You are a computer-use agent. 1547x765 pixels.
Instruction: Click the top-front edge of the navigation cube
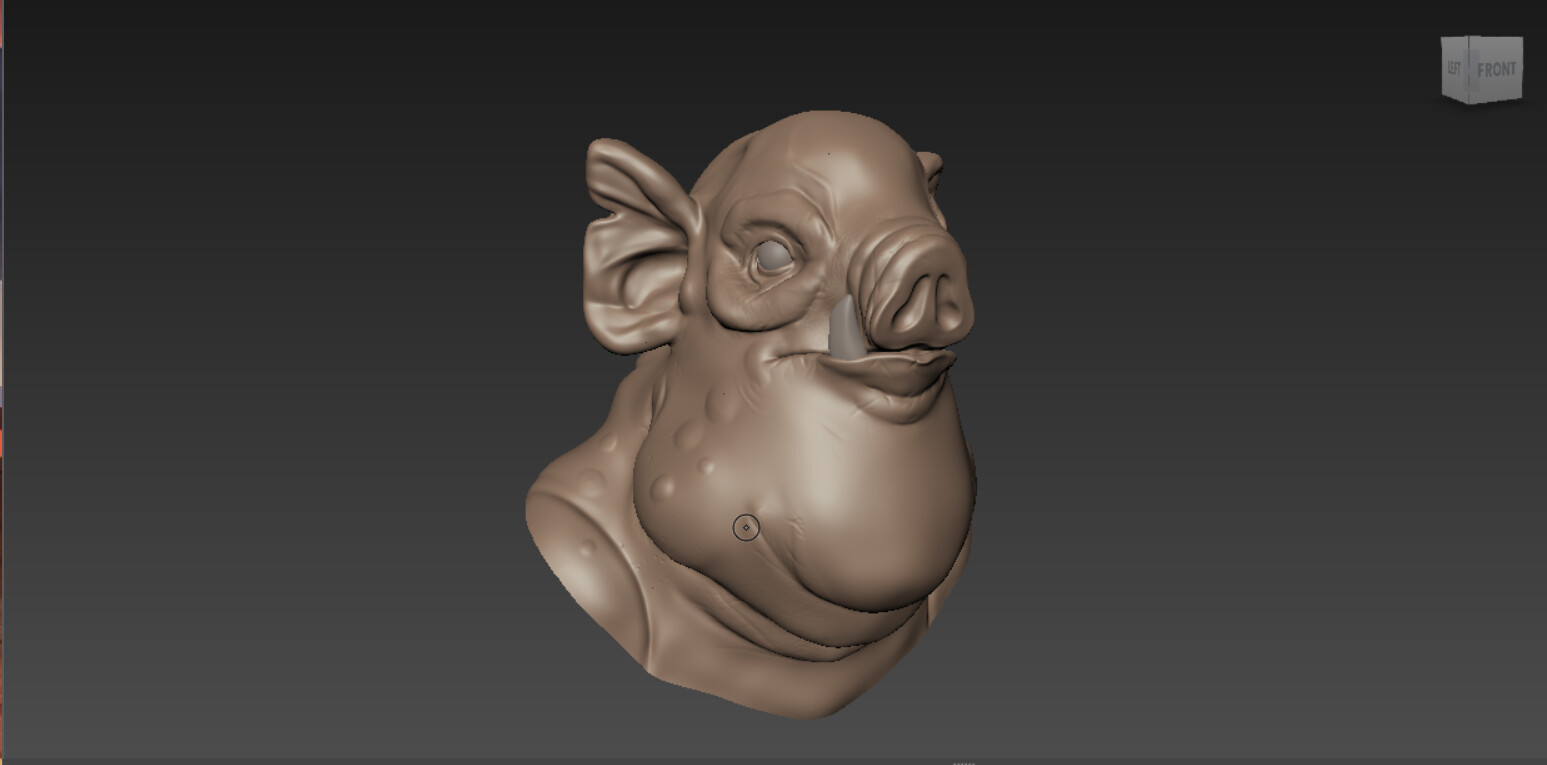tap(1497, 38)
